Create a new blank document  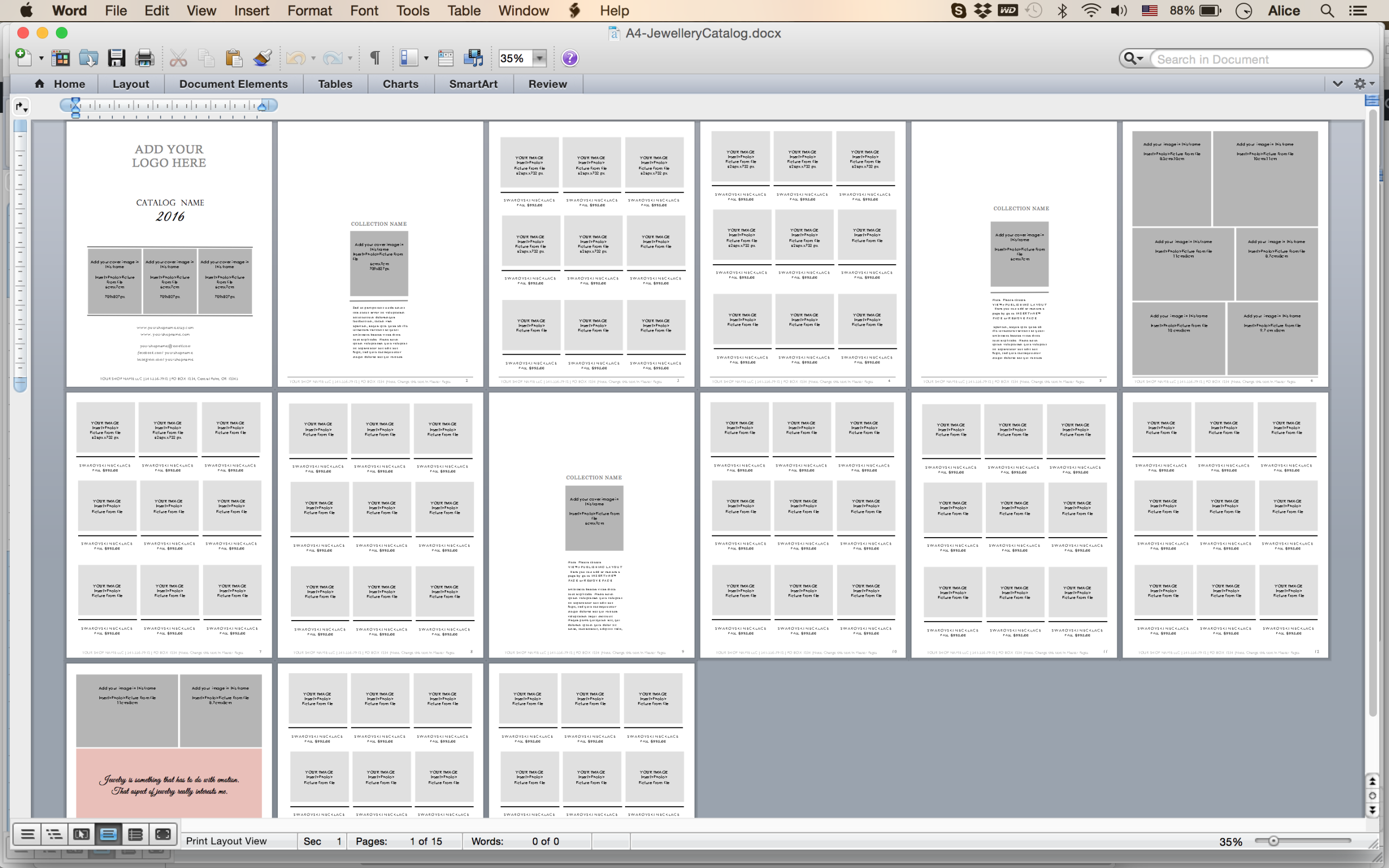tap(23, 58)
